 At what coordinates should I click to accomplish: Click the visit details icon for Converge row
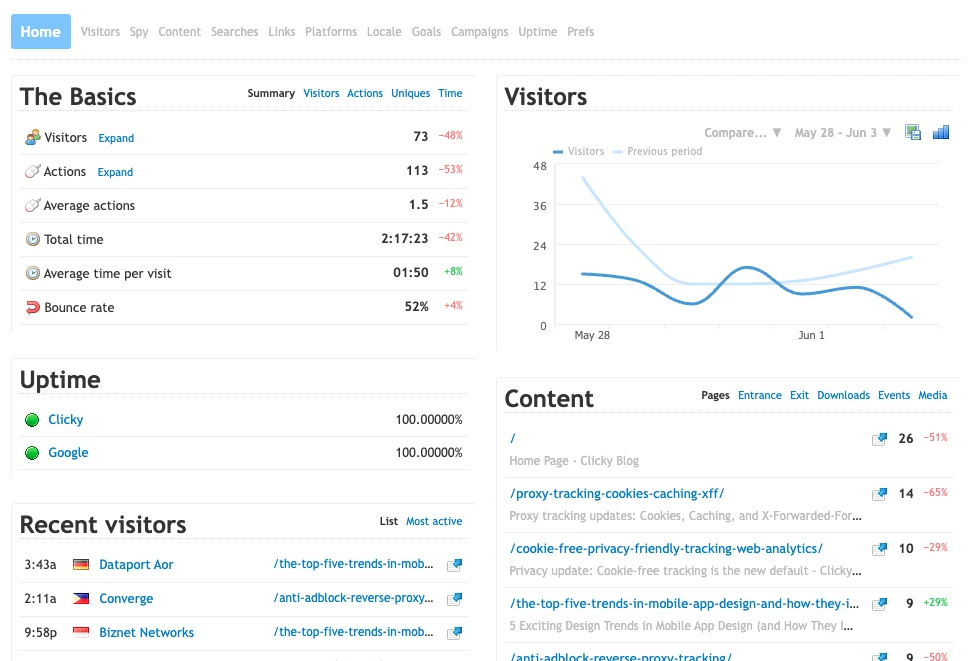454,599
